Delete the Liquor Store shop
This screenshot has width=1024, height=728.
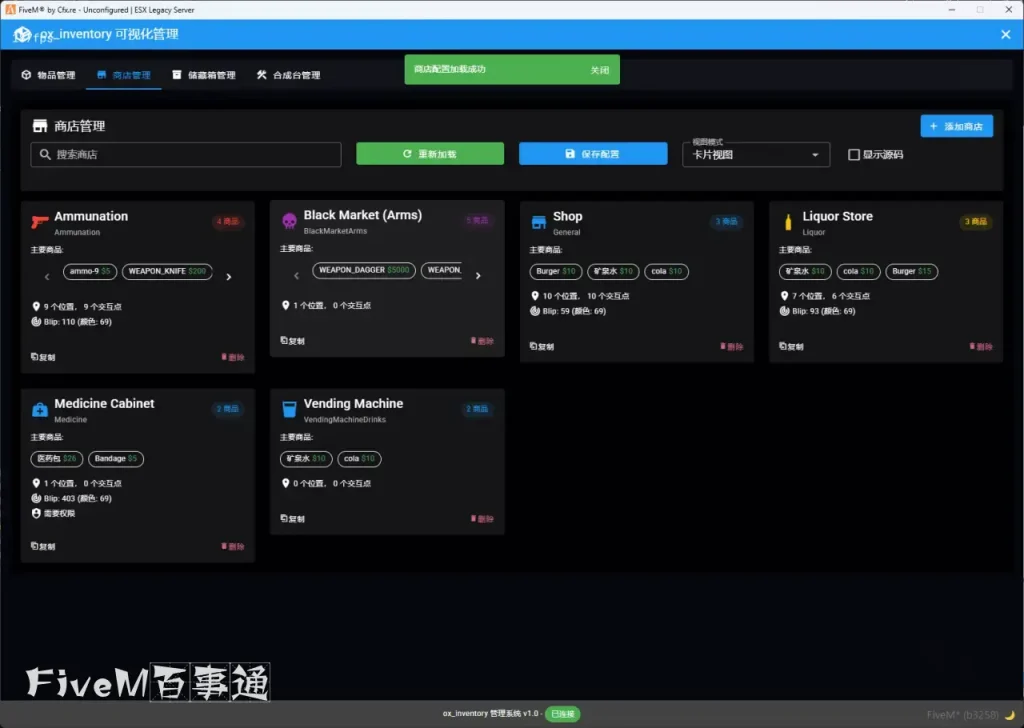click(980, 346)
